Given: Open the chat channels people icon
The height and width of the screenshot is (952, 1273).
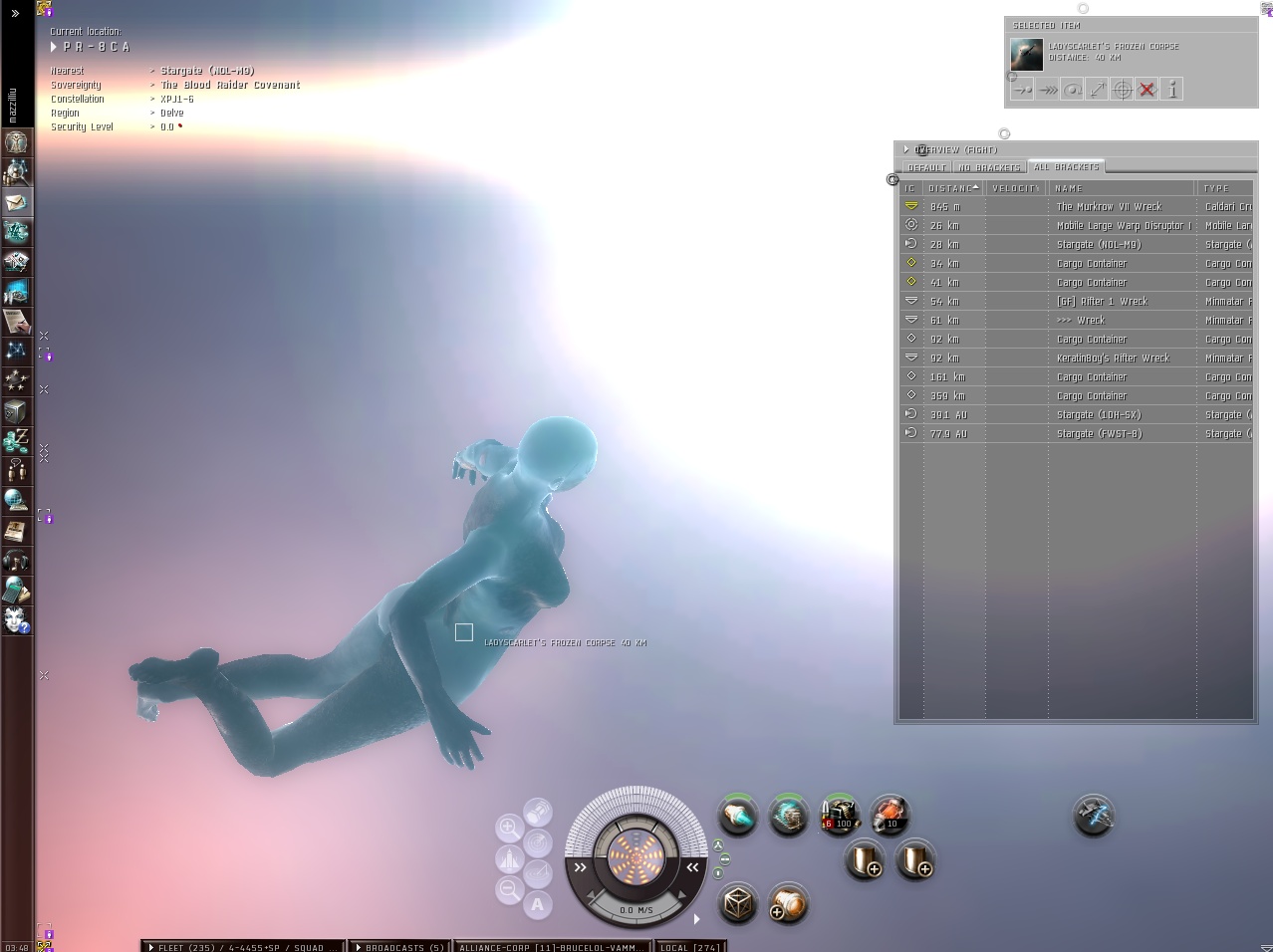Looking at the screenshot, I should 16,470.
